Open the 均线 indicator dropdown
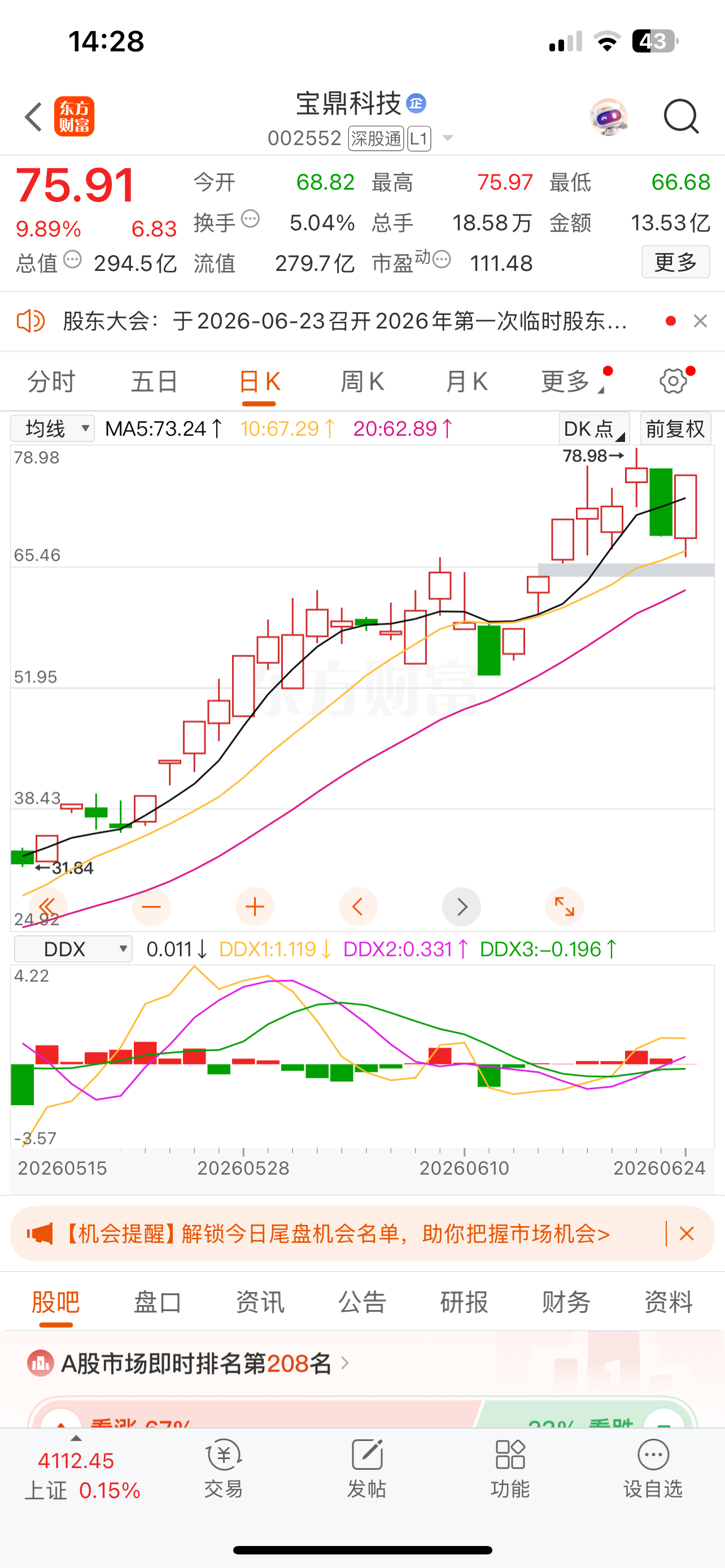The image size is (725, 1568). point(53,428)
